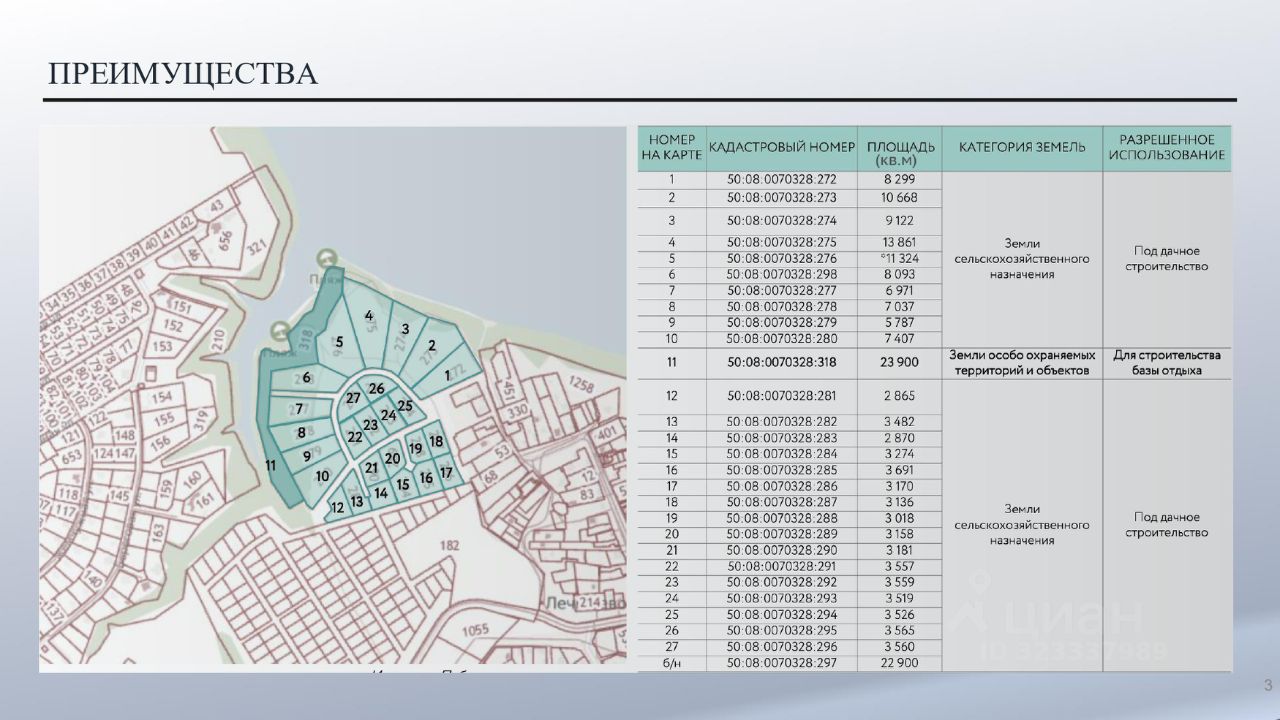This screenshot has width=1280, height=720.
Task: Click the slide page number 3
Action: (1268, 685)
